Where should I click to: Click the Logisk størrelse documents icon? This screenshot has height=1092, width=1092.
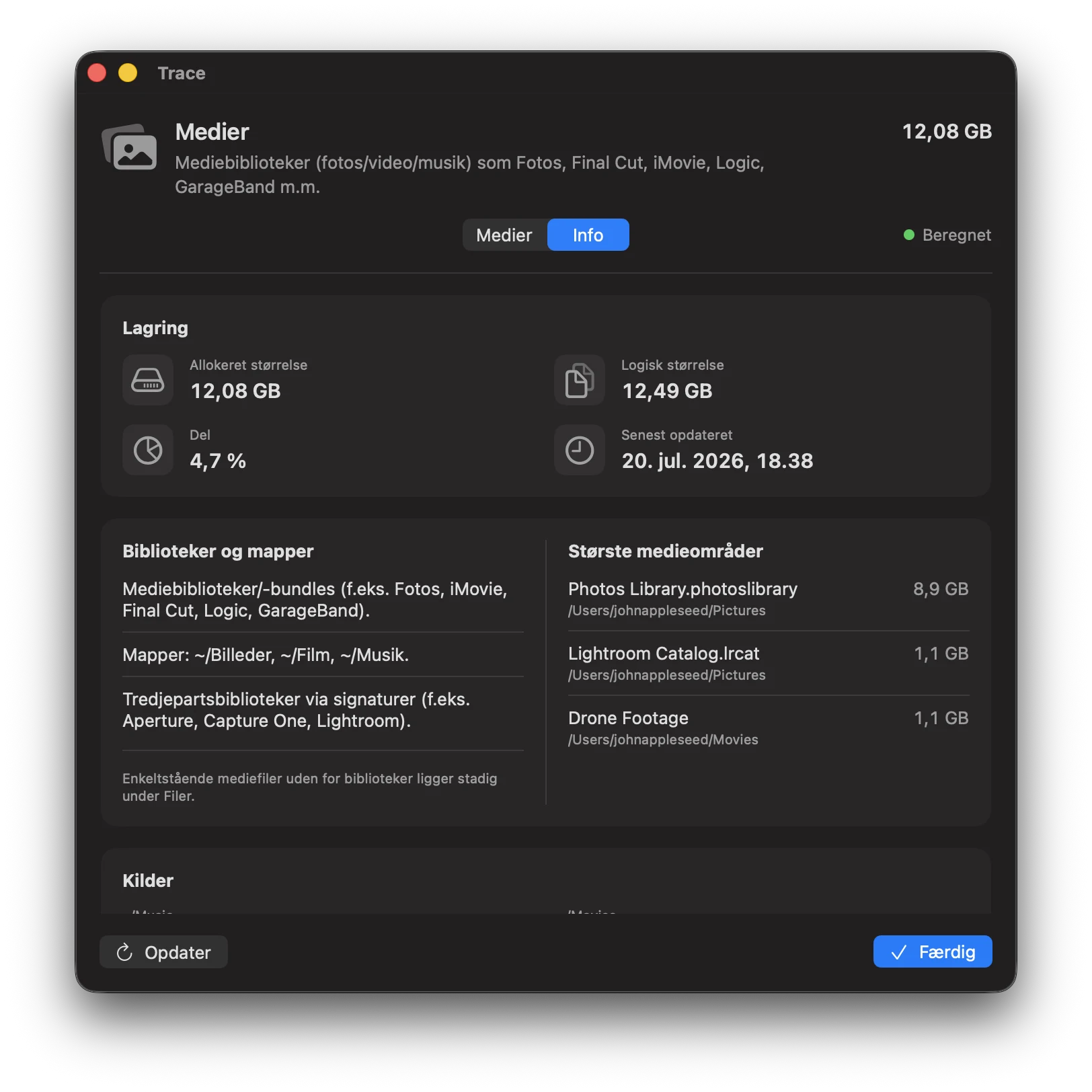tap(580, 380)
